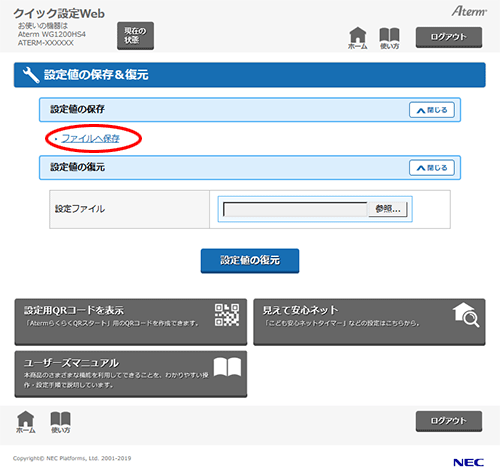Click the top ログアウト button
This screenshot has width=500, height=476.
pyautogui.click(x=449, y=37)
